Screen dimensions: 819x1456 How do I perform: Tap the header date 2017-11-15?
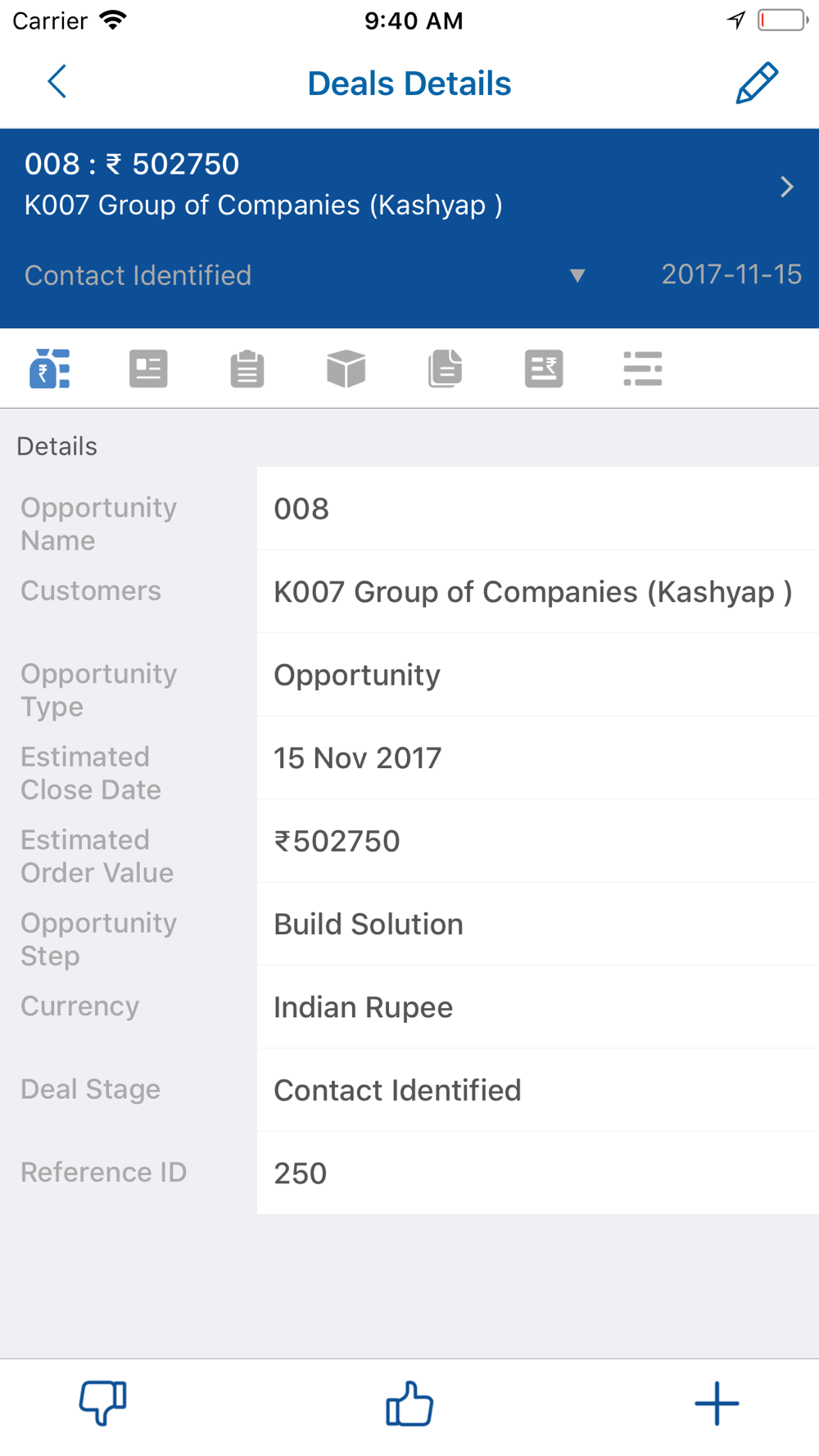(x=731, y=274)
